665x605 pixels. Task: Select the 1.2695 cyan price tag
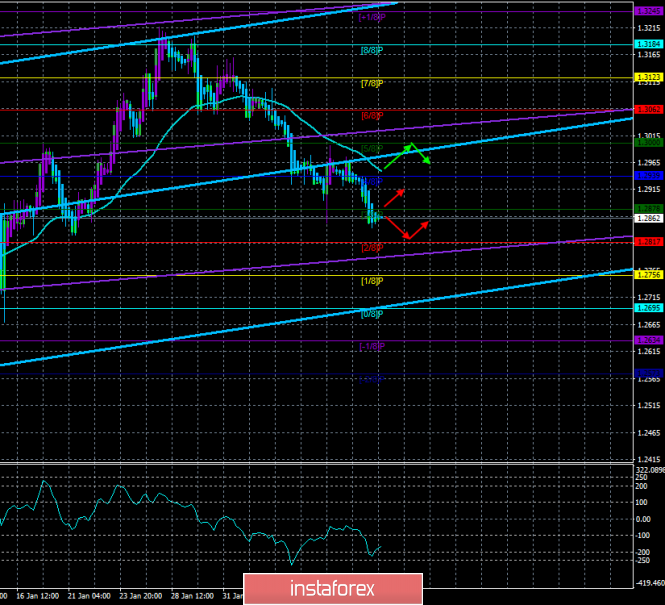tap(648, 308)
